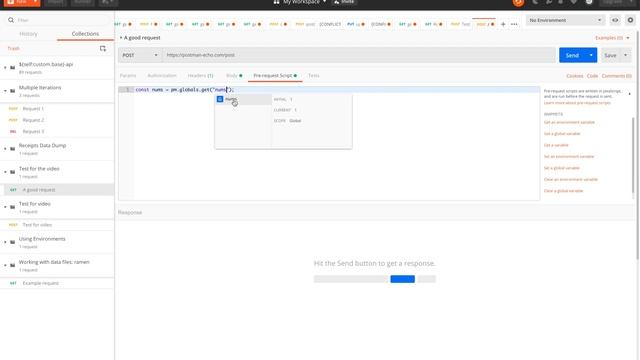Image resolution: width=640 pixels, height=360 pixels.
Task: Click the Learn more about pre-request scripts link
Action: [577, 103]
